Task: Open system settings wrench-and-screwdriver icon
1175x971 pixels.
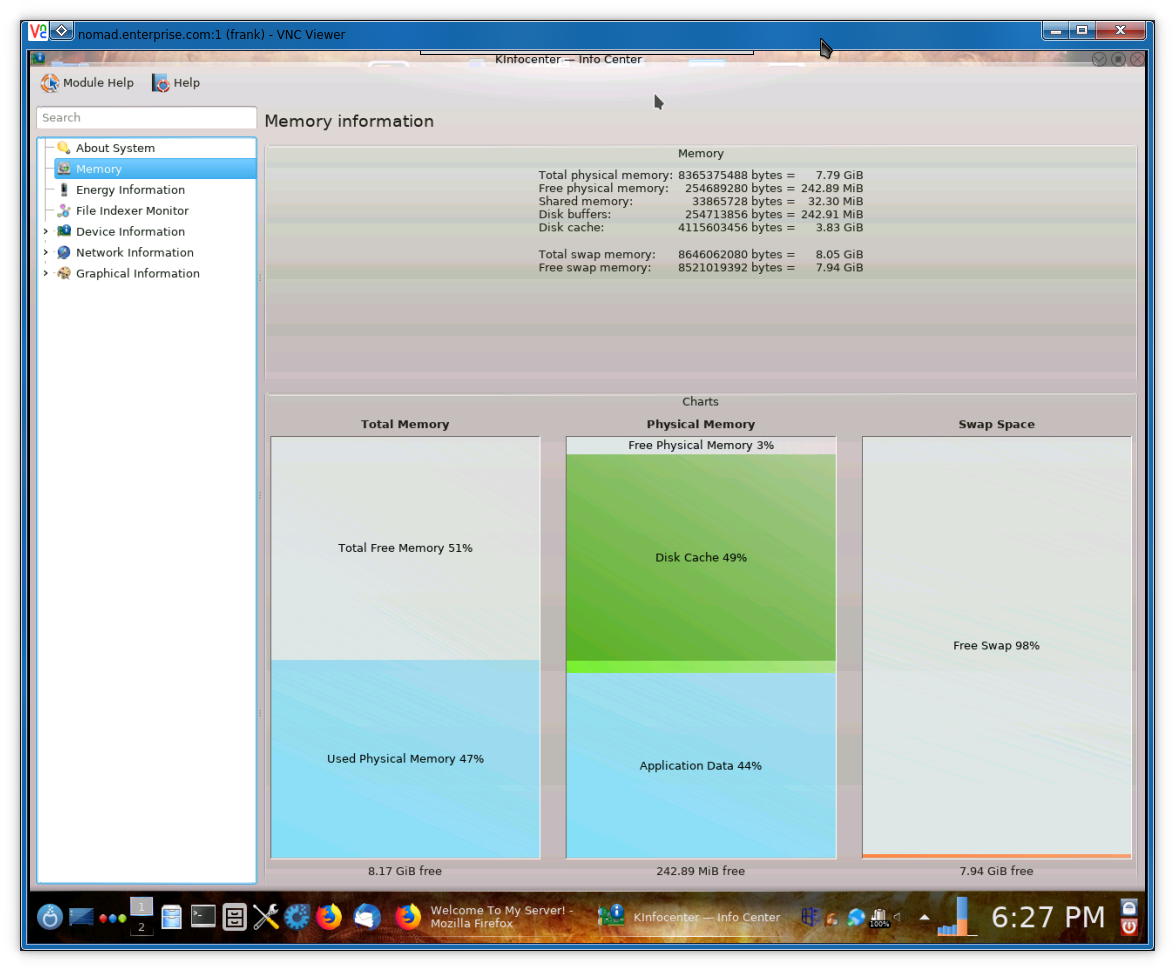Action: click(x=265, y=917)
